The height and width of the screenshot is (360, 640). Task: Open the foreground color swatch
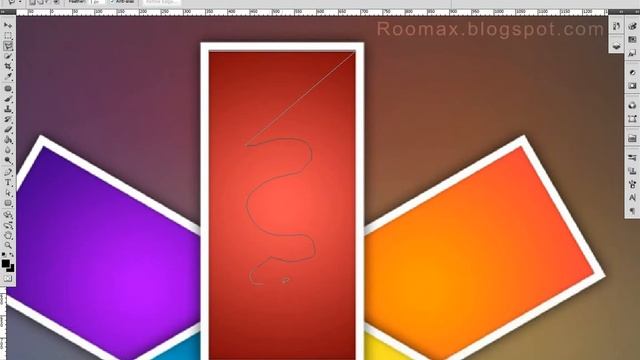5,263
